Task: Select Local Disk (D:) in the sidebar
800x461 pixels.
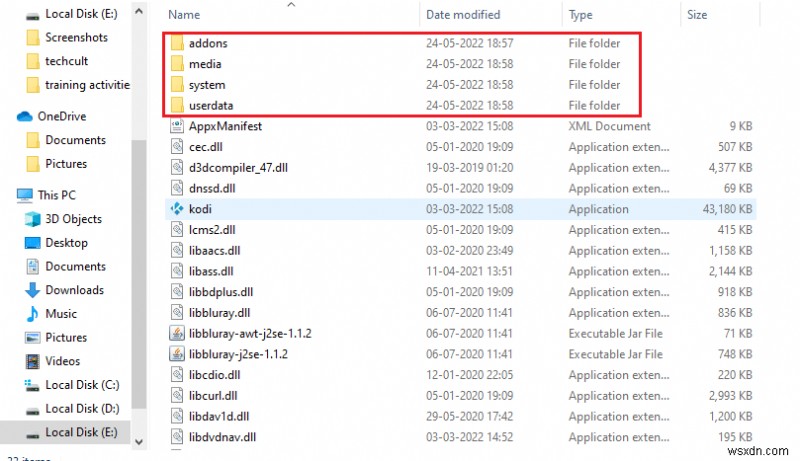Action: (79, 408)
